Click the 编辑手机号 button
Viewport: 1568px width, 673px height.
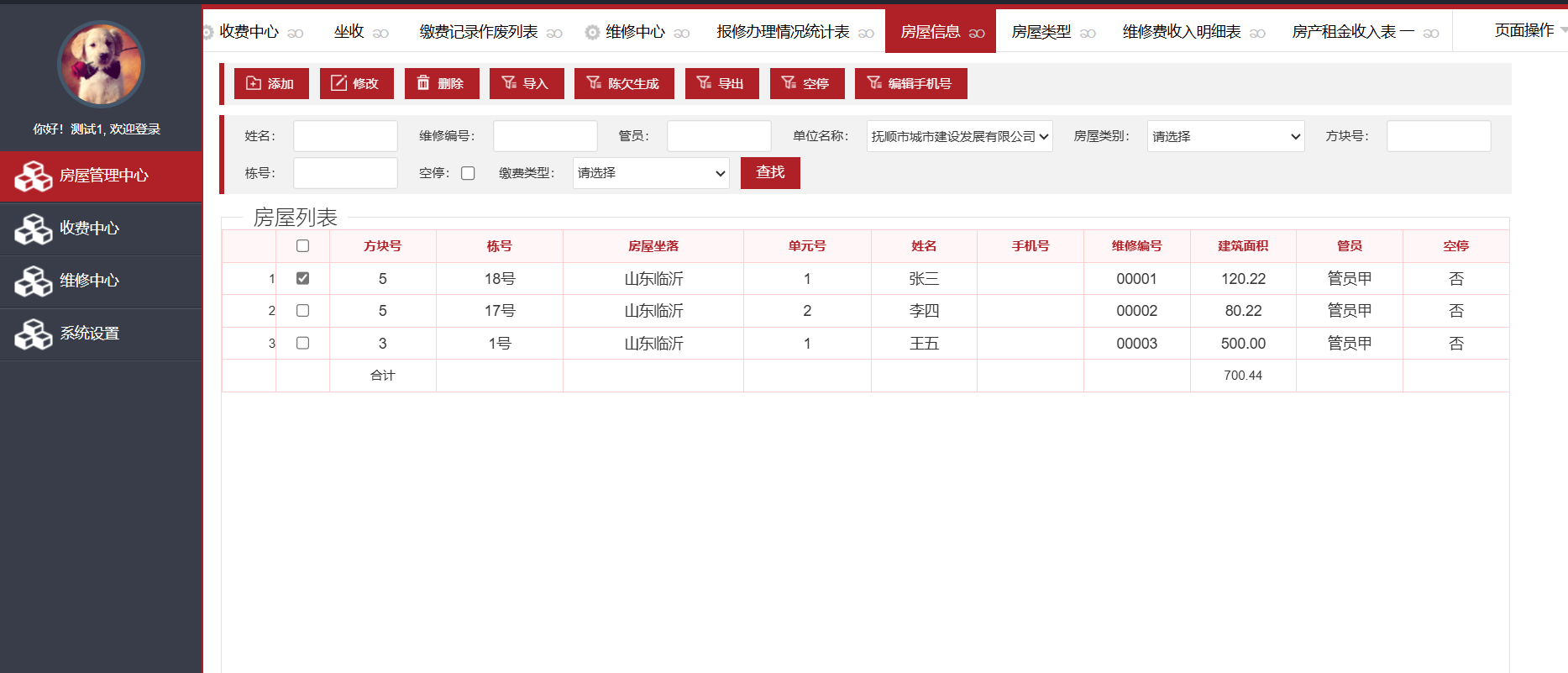point(910,83)
